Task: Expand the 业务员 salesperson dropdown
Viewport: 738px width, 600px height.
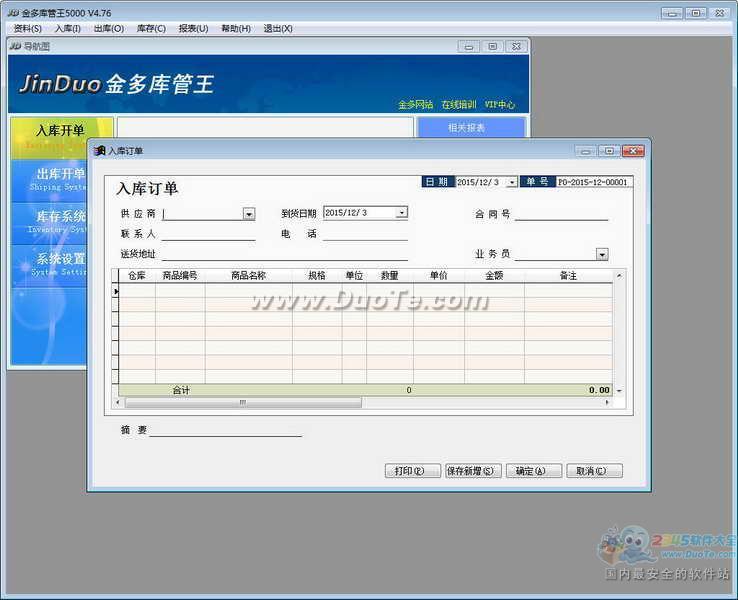Action: click(x=601, y=254)
